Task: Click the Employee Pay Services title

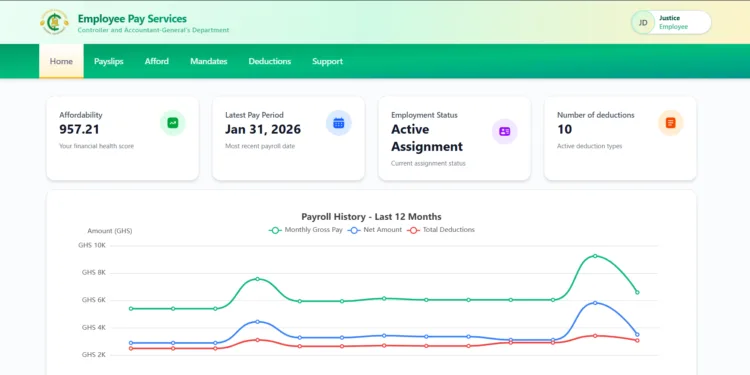Action: [x=132, y=19]
